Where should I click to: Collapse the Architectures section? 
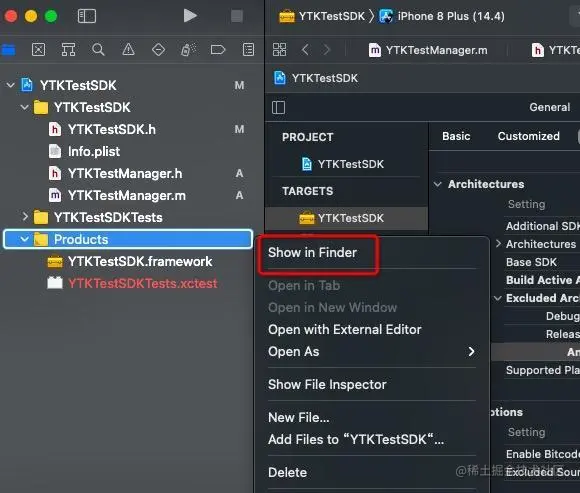click(438, 184)
